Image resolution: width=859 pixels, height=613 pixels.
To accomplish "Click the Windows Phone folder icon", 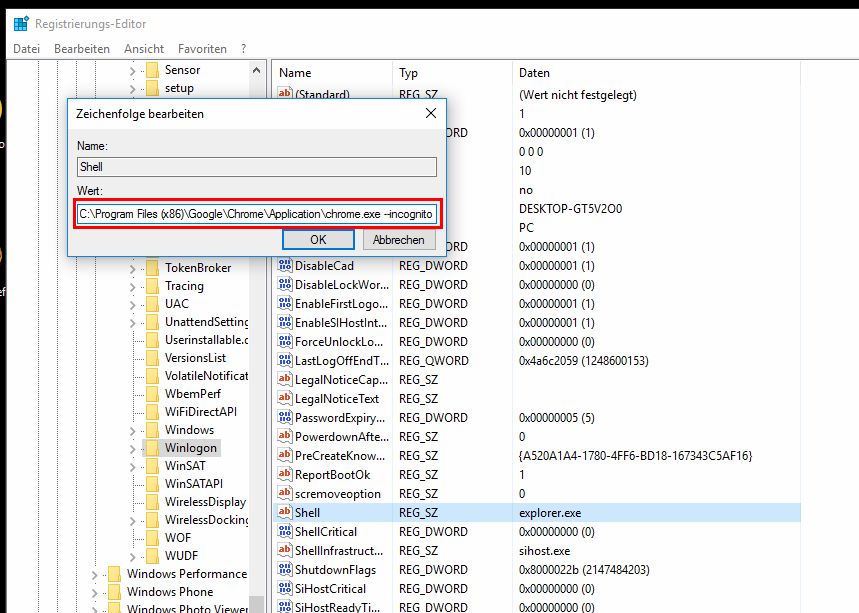I will pos(114,592).
